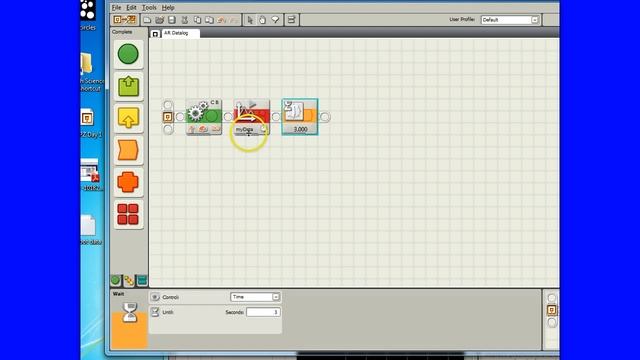Open the orange Flow blocks flyout
This screenshot has height=360, width=640.
128,150
